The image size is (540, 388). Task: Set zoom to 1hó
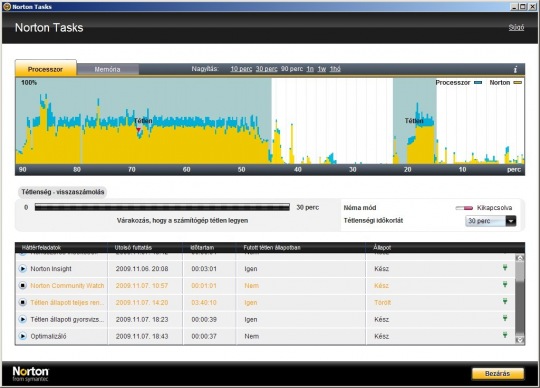click(x=335, y=69)
